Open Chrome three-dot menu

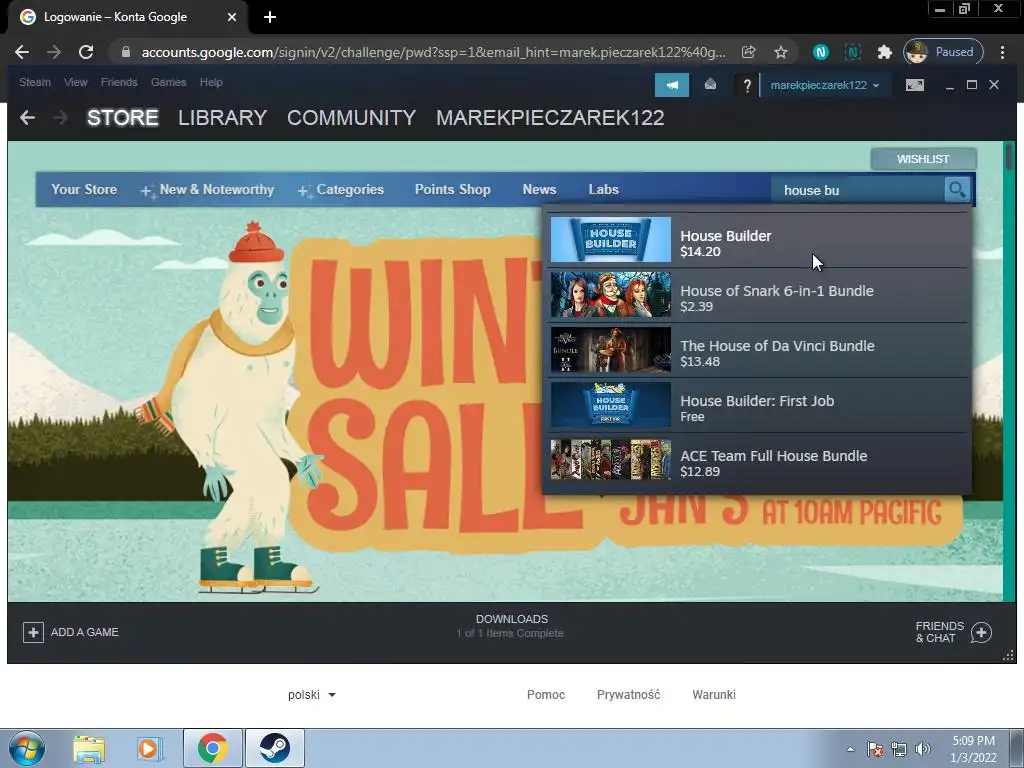(1002, 52)
